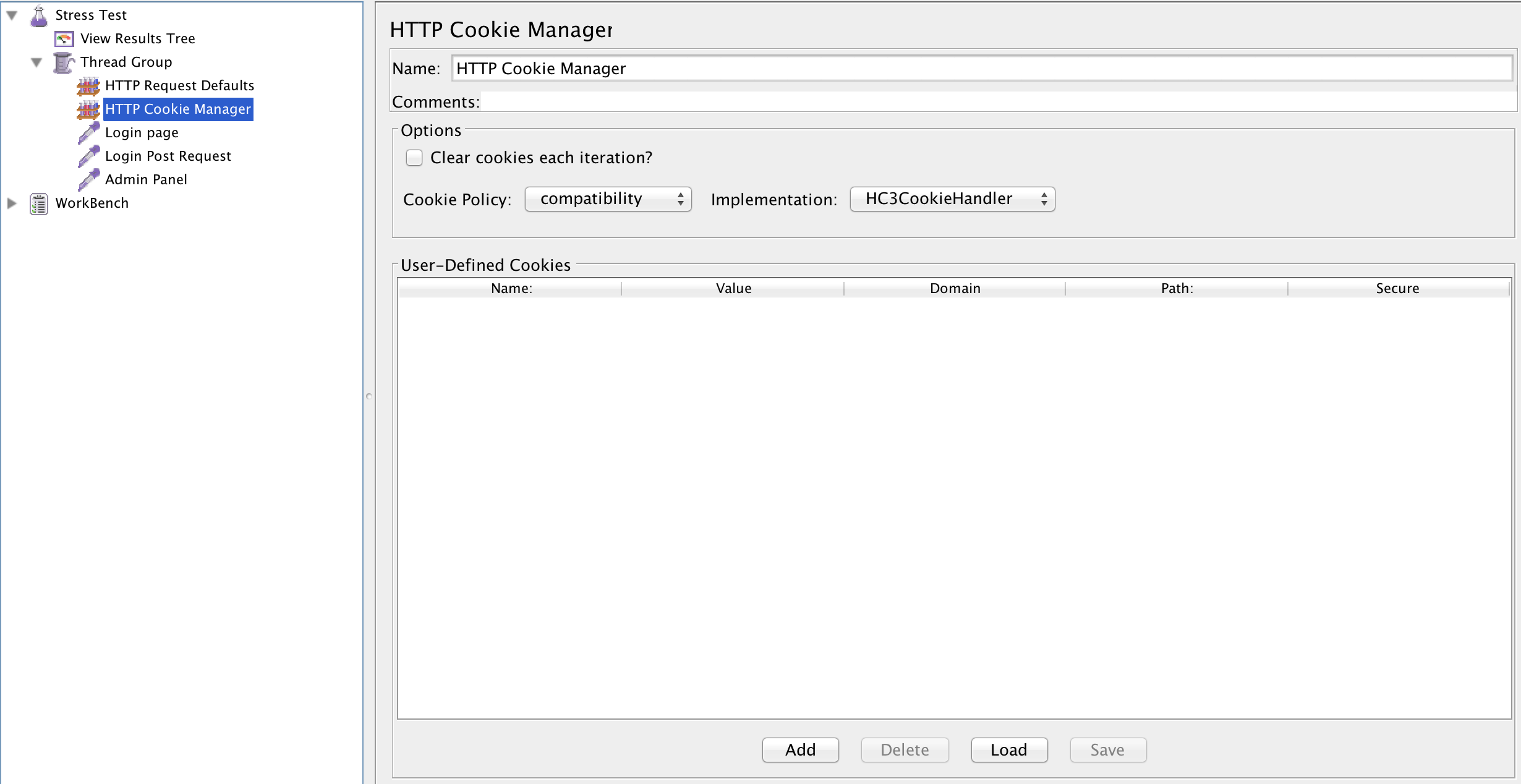Image resolution: width=1521 pixels, height=784 pixels.
Task: Expand the WorkBench tree node
Action: [12, 203]
